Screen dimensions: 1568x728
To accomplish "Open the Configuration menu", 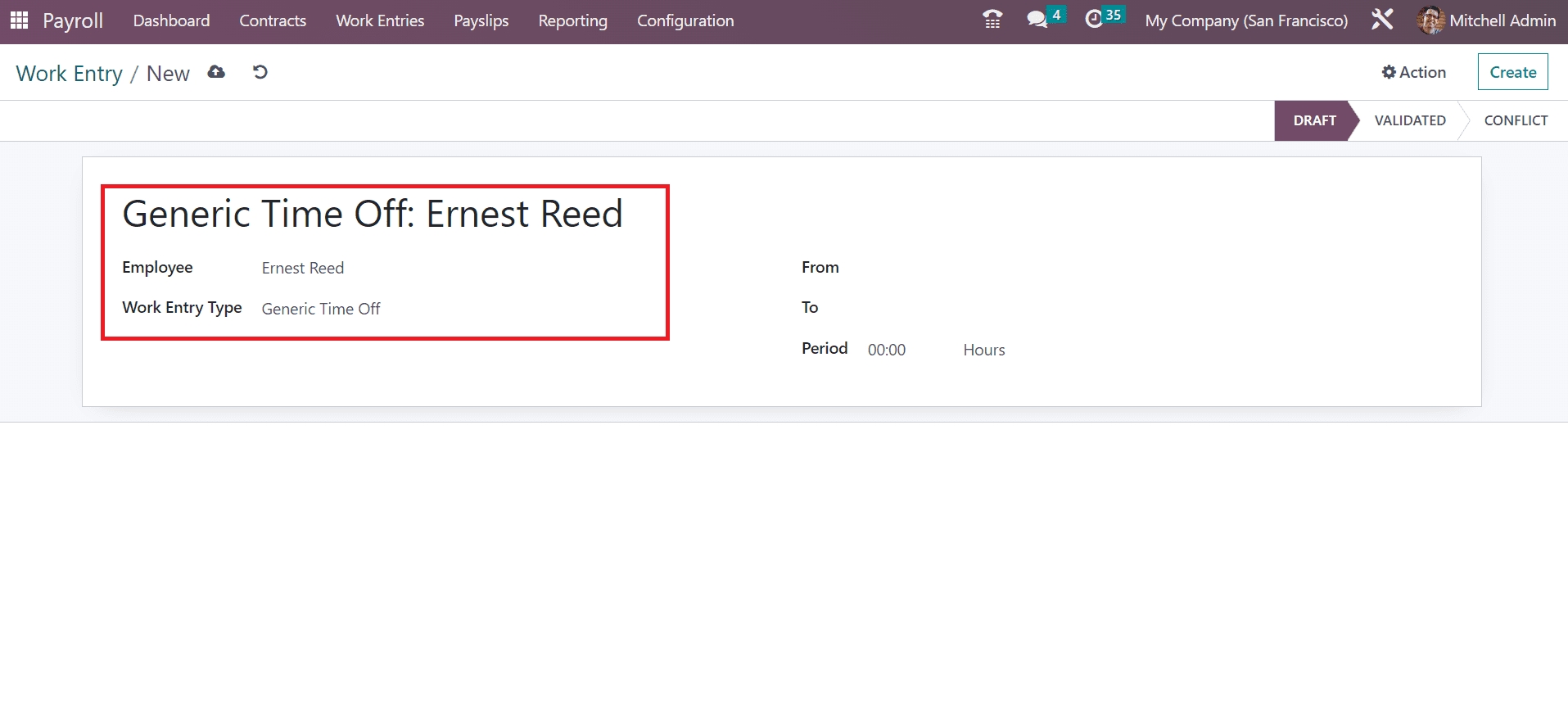I will [685, 20].
